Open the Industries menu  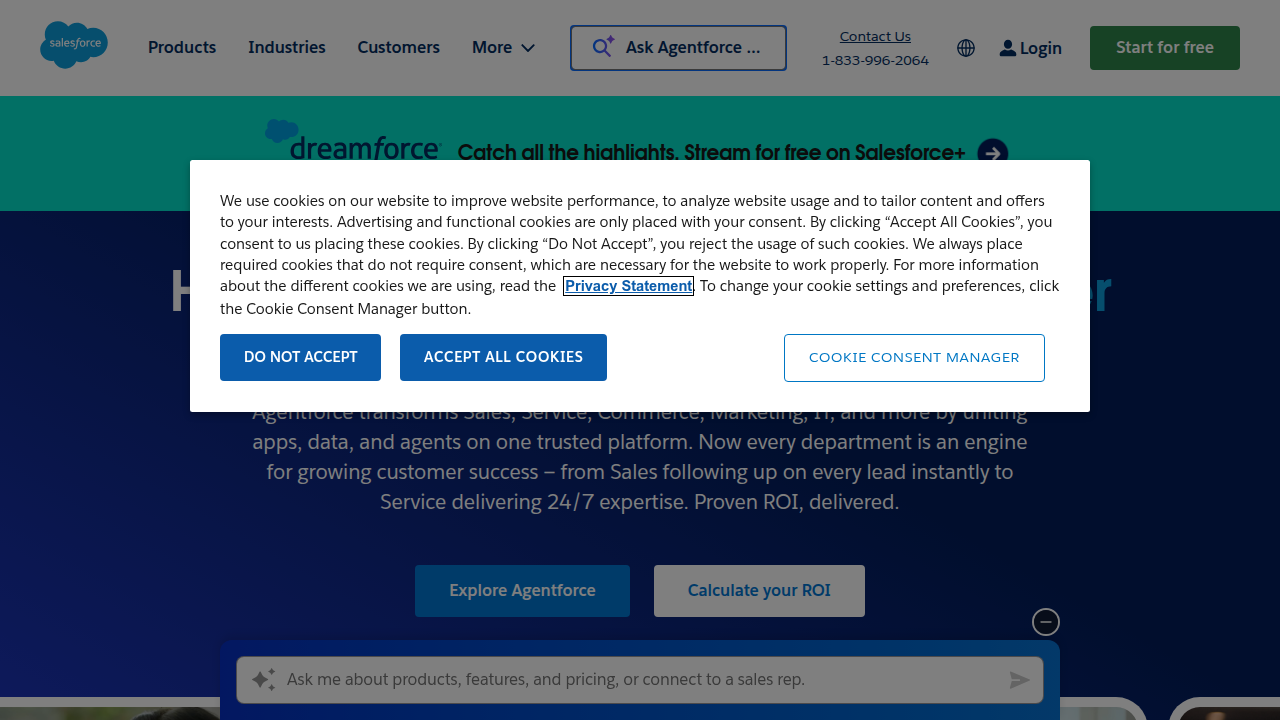[x=287, y=47]
